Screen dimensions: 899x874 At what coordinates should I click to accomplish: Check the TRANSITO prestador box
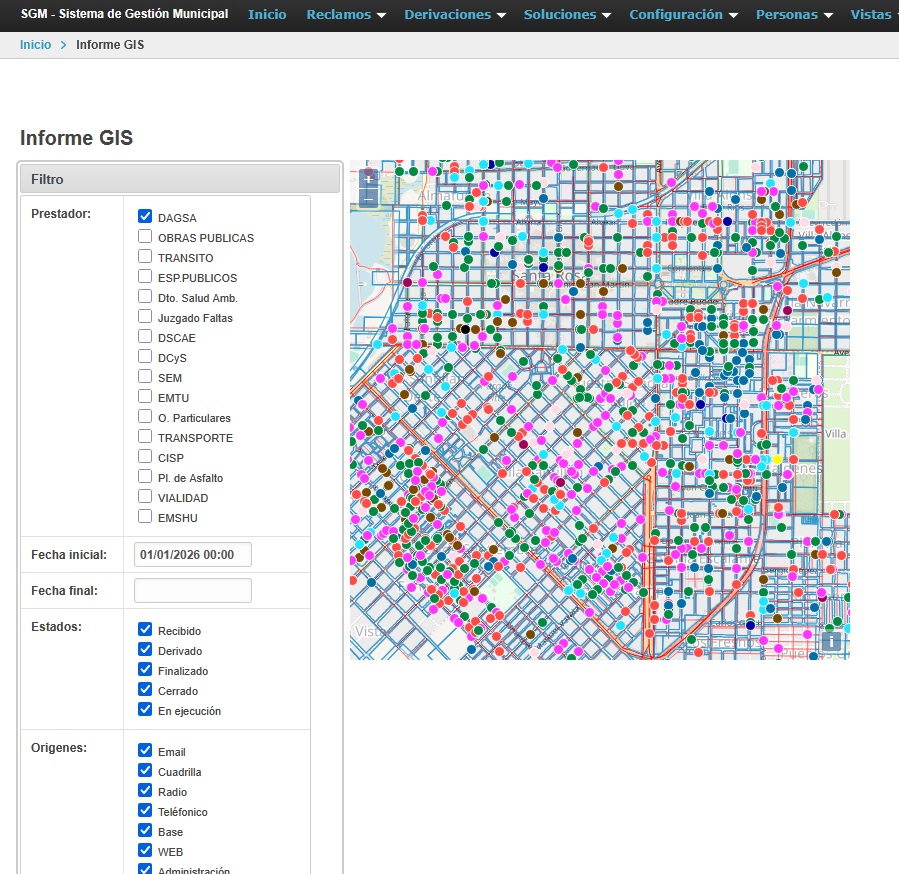(x=145, y=257)
